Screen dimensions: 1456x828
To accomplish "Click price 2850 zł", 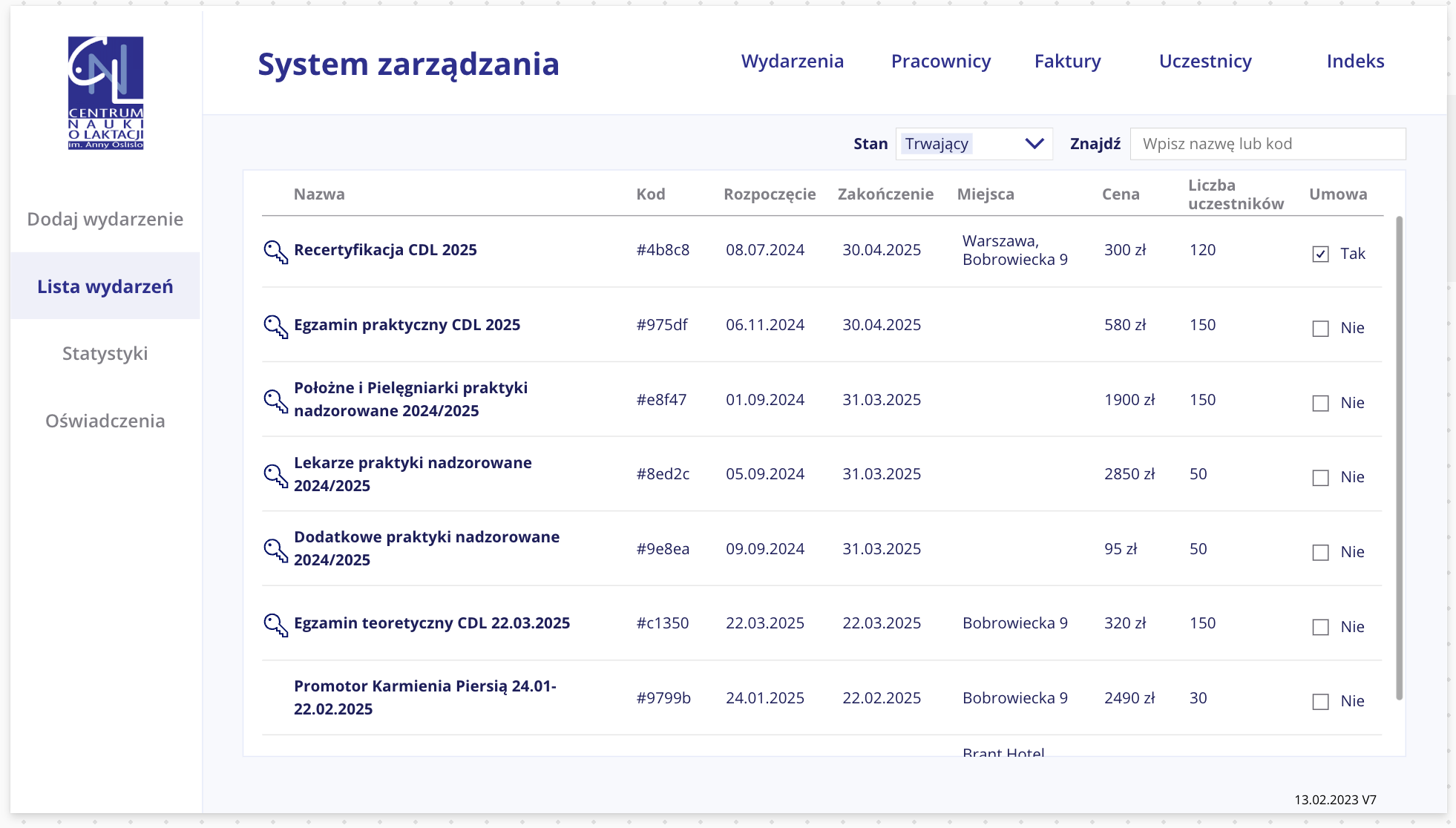I will point(1129,474).
